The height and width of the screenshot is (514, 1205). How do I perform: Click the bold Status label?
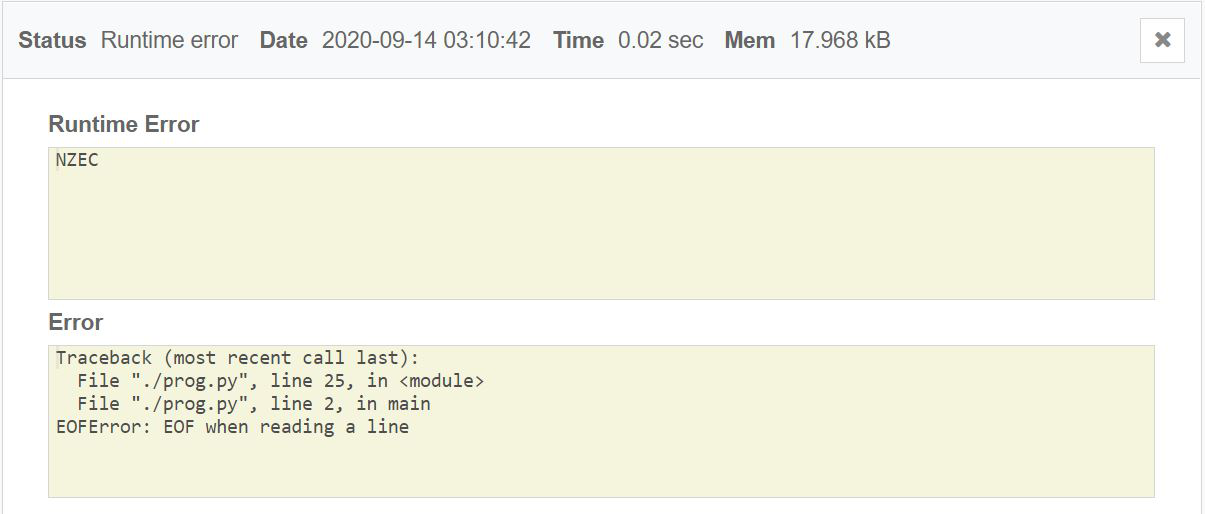(52, 41)
